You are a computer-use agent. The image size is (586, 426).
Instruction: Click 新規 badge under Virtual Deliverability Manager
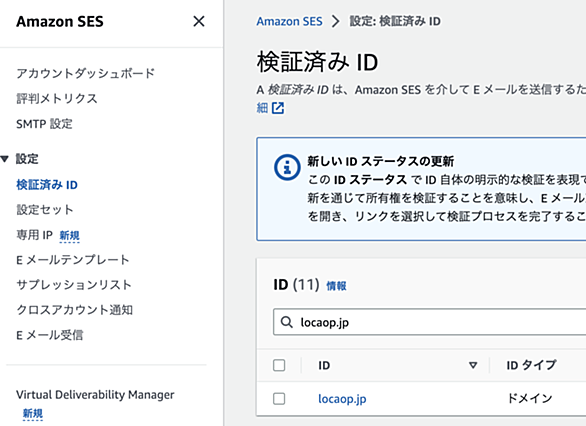coord(33,414)
